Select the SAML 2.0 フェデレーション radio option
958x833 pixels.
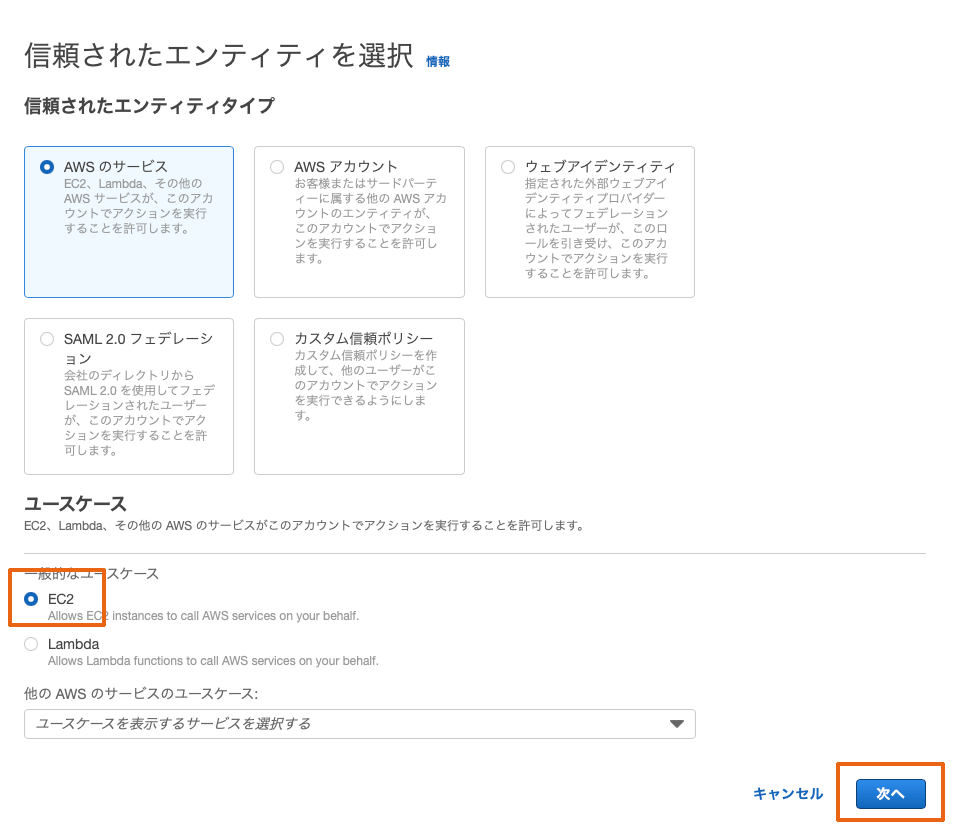coord(46,339)
